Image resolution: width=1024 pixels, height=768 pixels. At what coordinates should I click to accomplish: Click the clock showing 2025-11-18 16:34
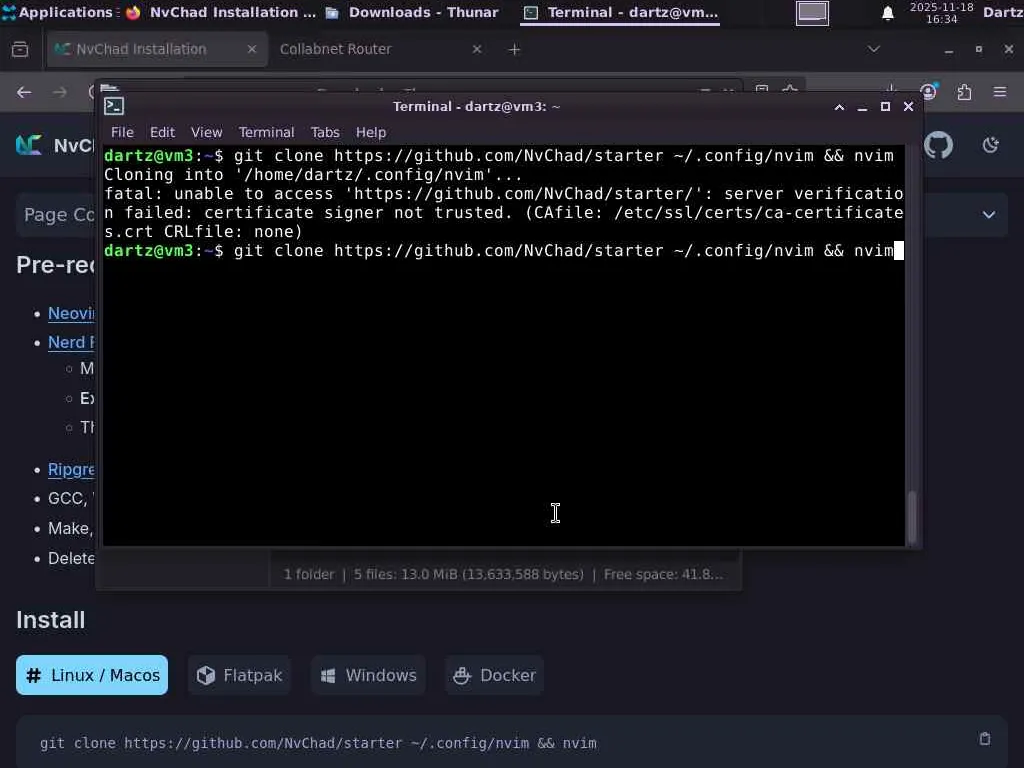[942, 13]
